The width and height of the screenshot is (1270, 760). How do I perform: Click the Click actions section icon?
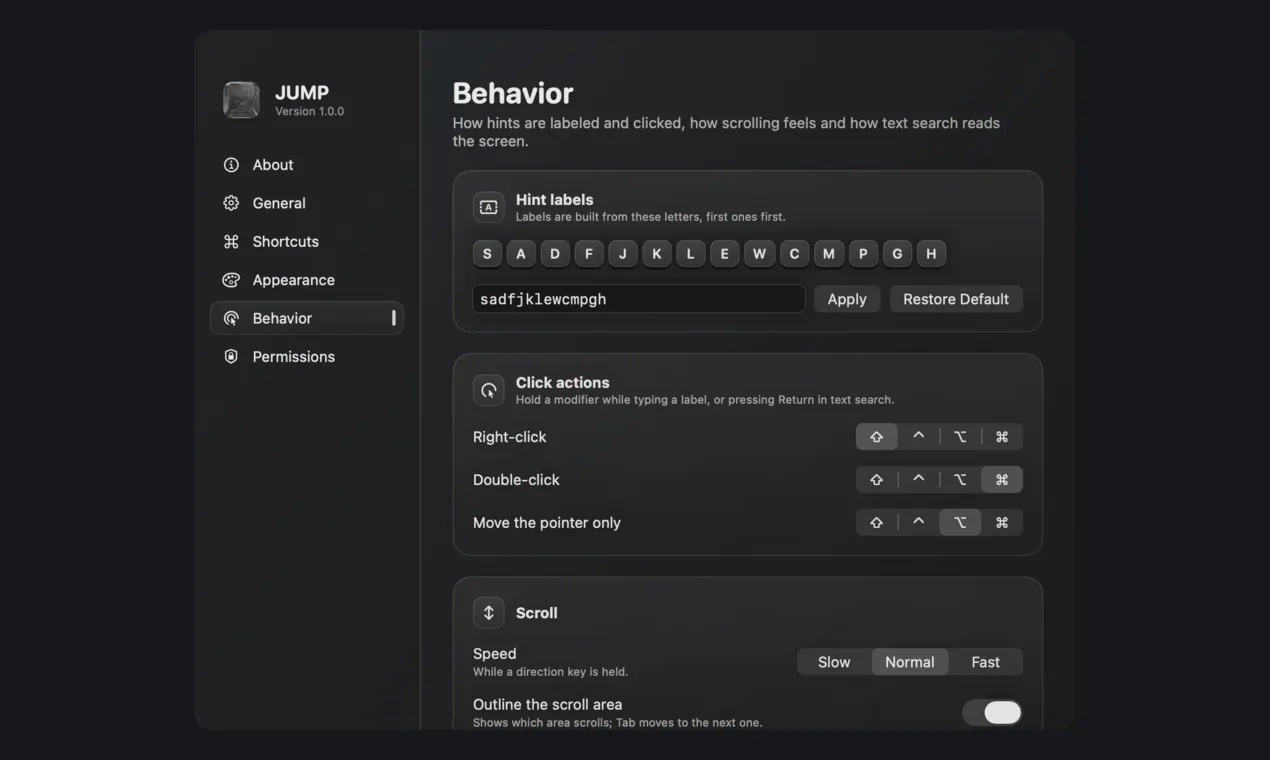[489, 390]
